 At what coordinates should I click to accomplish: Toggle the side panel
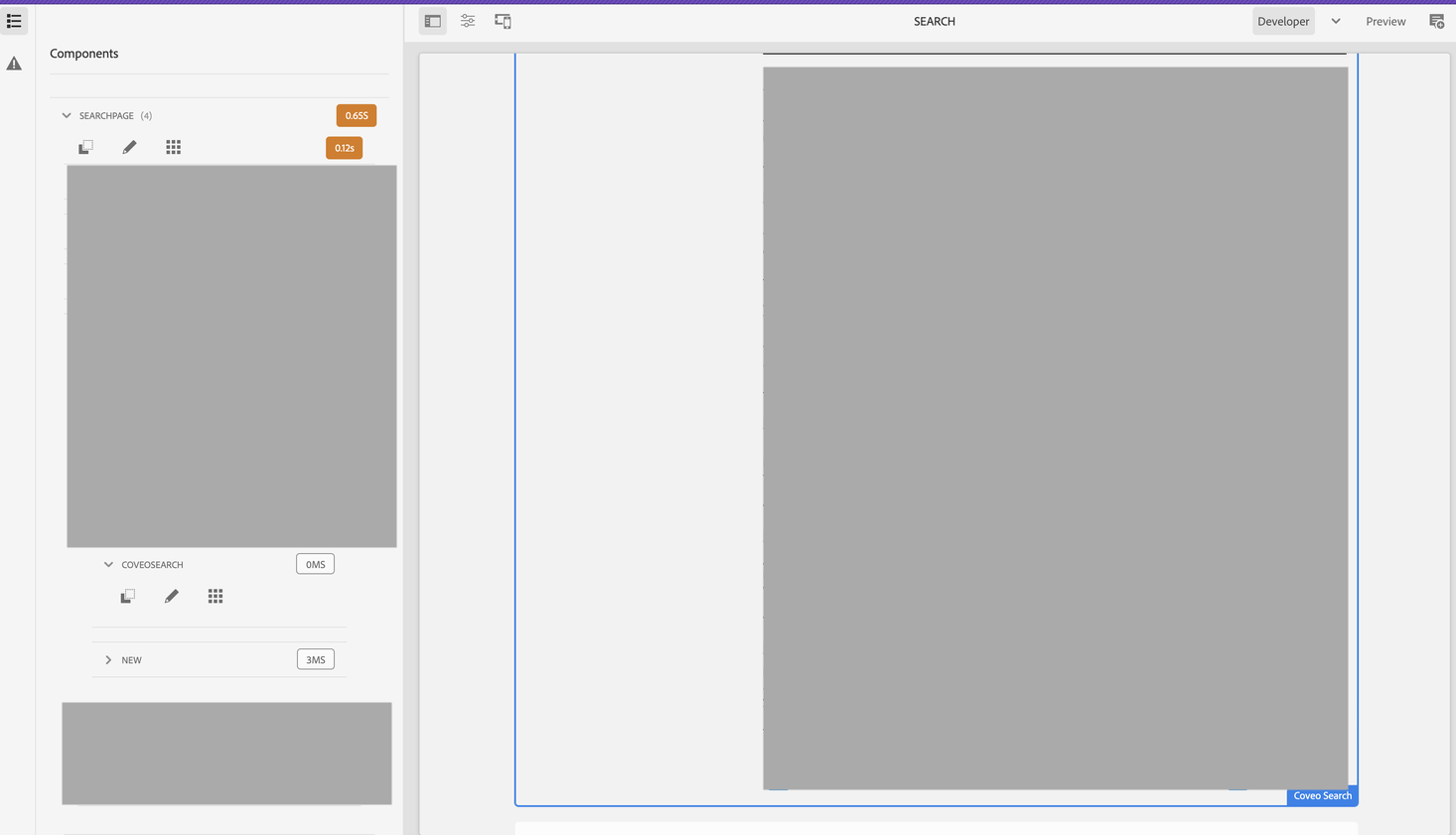pos(432,21)
